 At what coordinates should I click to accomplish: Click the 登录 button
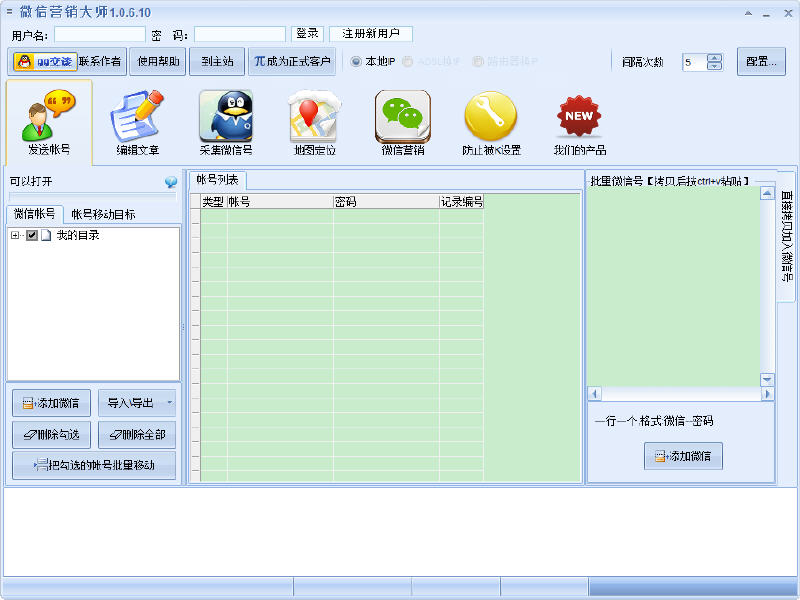point(307,34)
